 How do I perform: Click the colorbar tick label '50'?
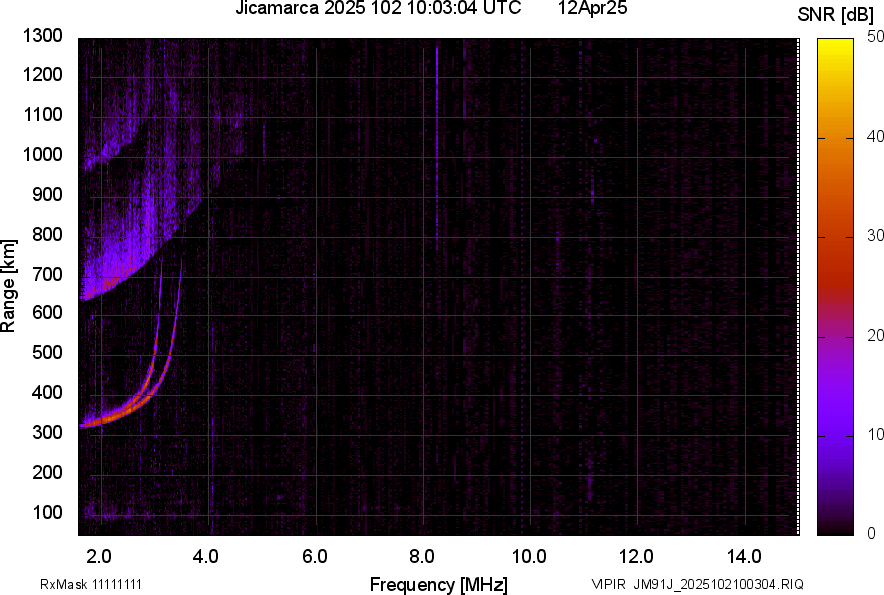point(875,37)
